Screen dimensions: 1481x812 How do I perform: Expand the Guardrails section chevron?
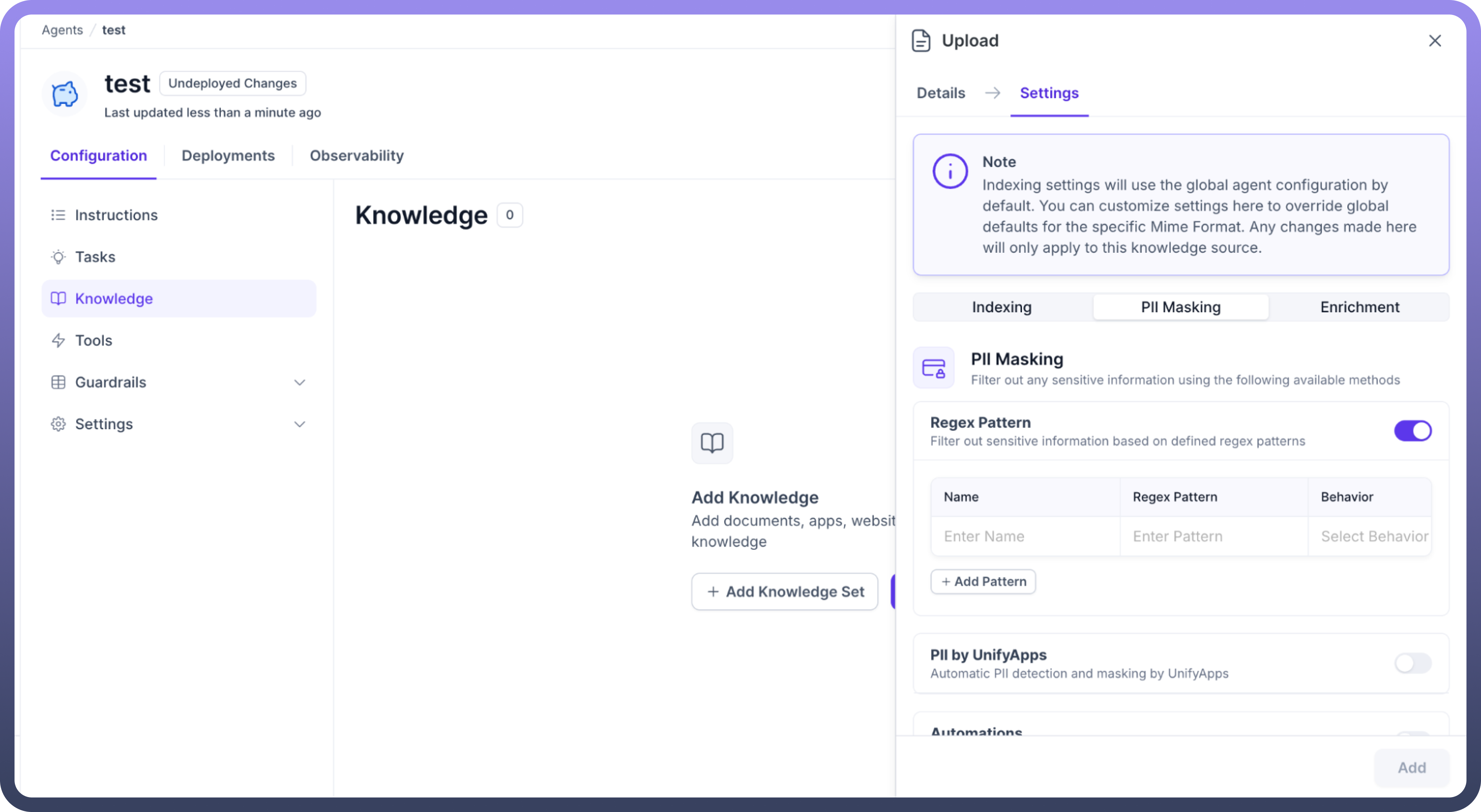(300, 382)
